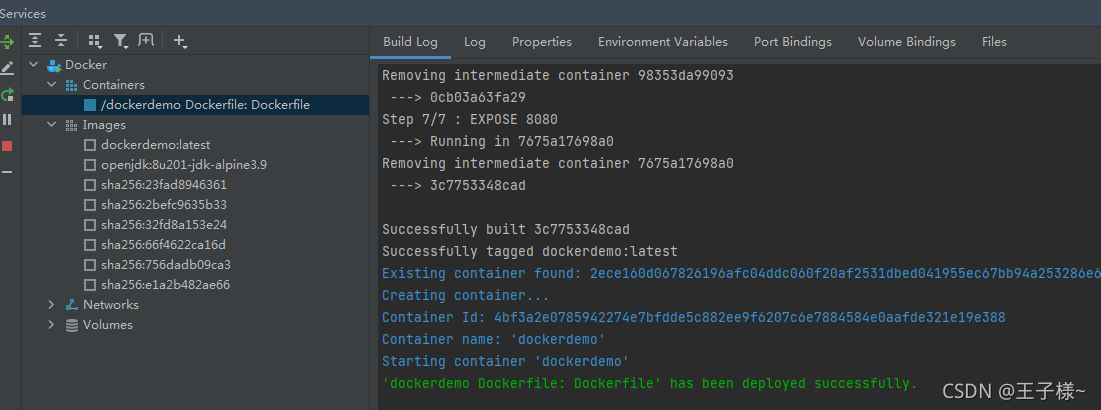Open the Volume Bindings tab

906,42
